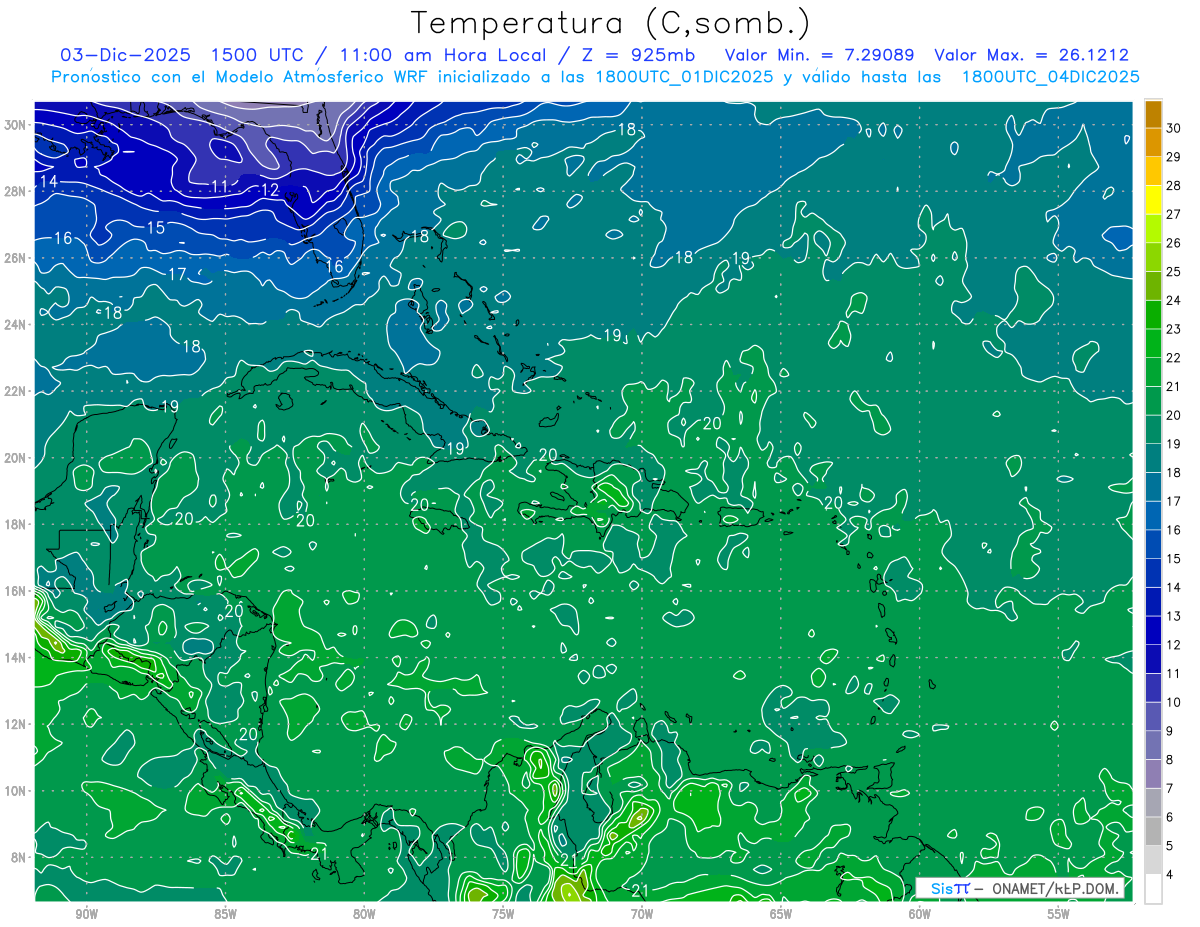1200x927 pixels.
Task: Click the "12N" latitude axis label
Action: click(15, 724)
